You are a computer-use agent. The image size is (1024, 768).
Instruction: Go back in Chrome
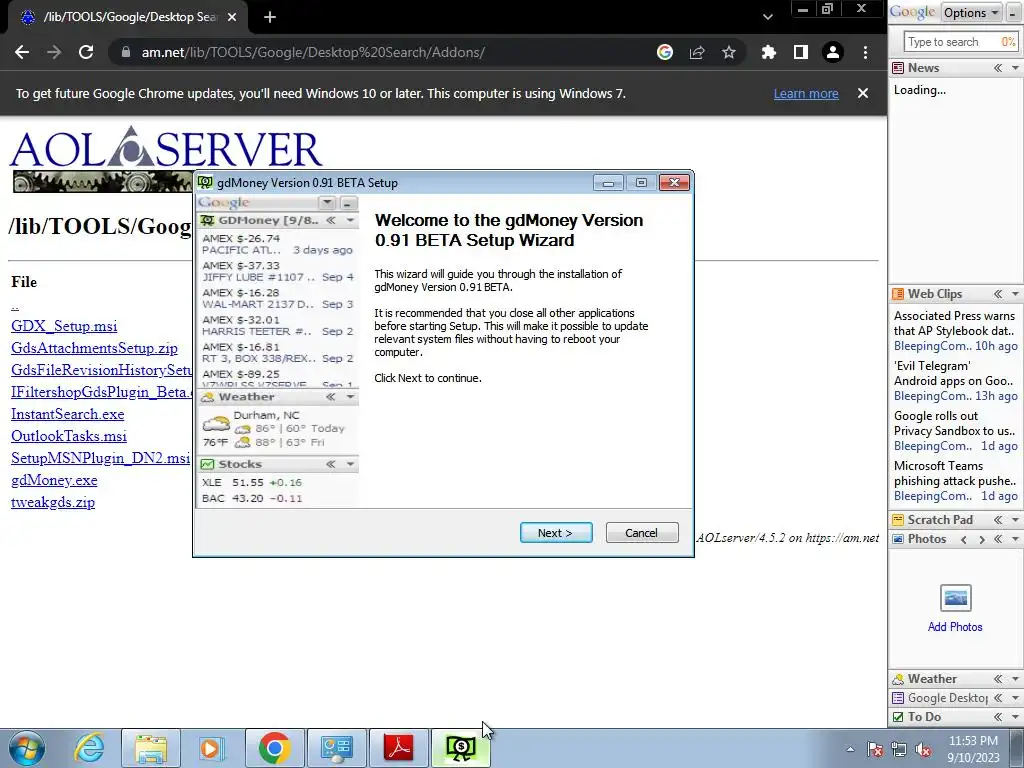(22, 52)
